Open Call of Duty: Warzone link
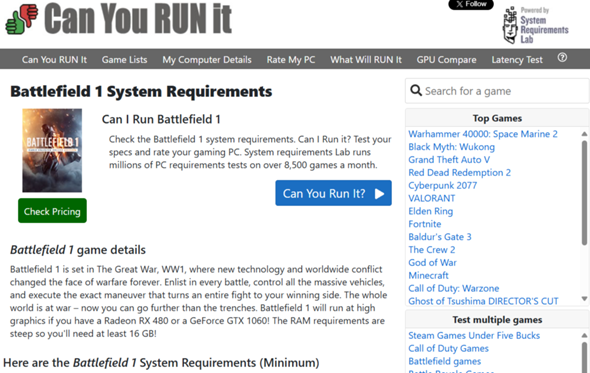590x373 pixels. (453, 288)
